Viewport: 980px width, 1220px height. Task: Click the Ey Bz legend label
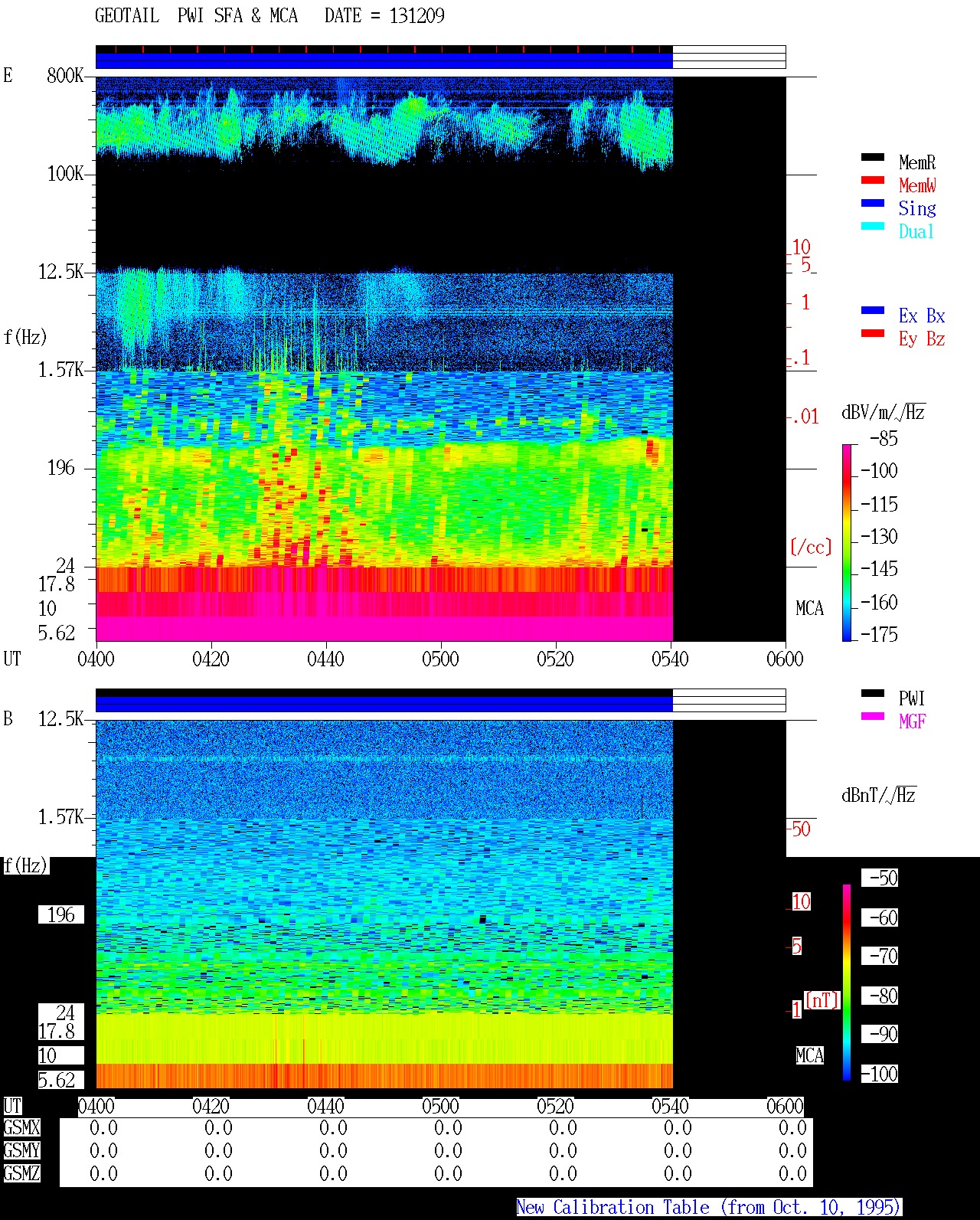point(922,339)
